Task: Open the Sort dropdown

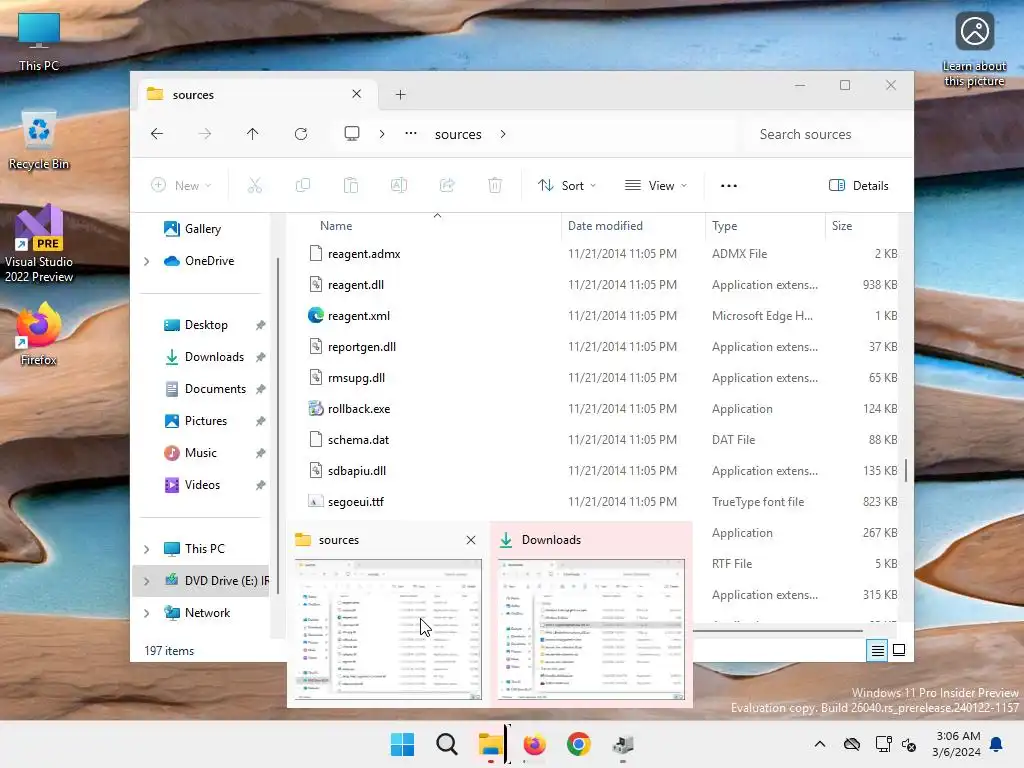Action: click(x=567, y=185)
